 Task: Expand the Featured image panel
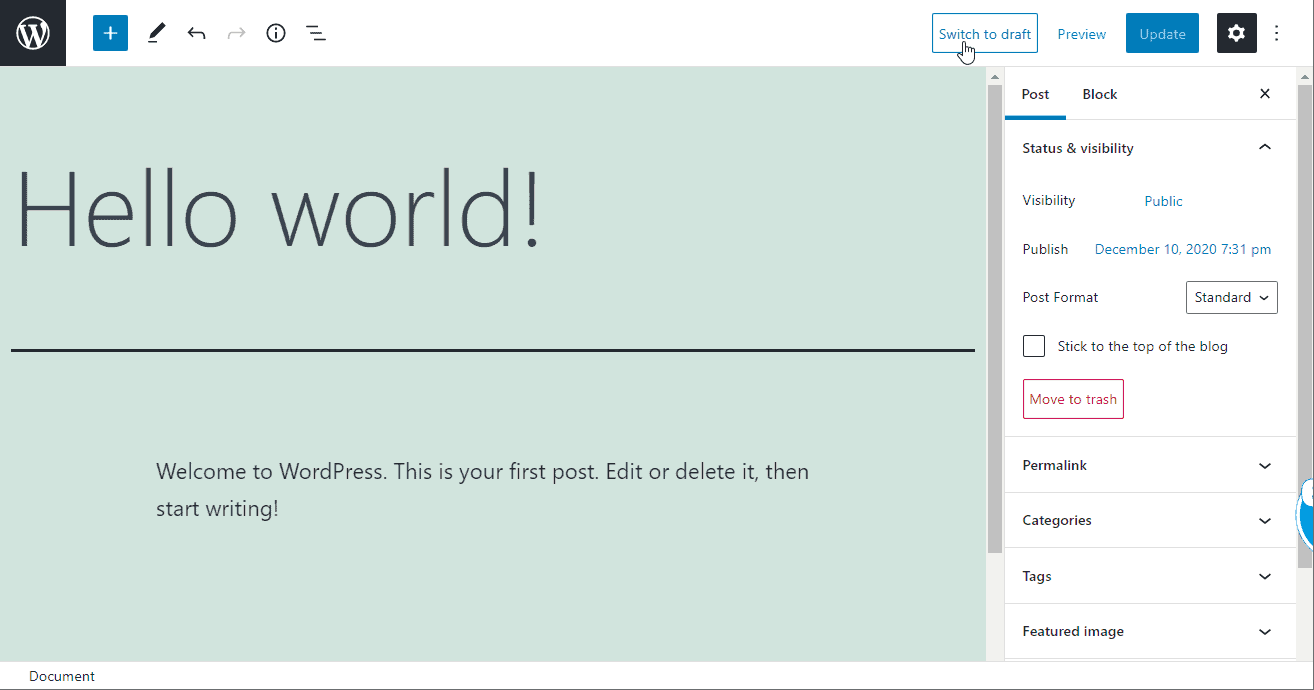[1150, 631]
